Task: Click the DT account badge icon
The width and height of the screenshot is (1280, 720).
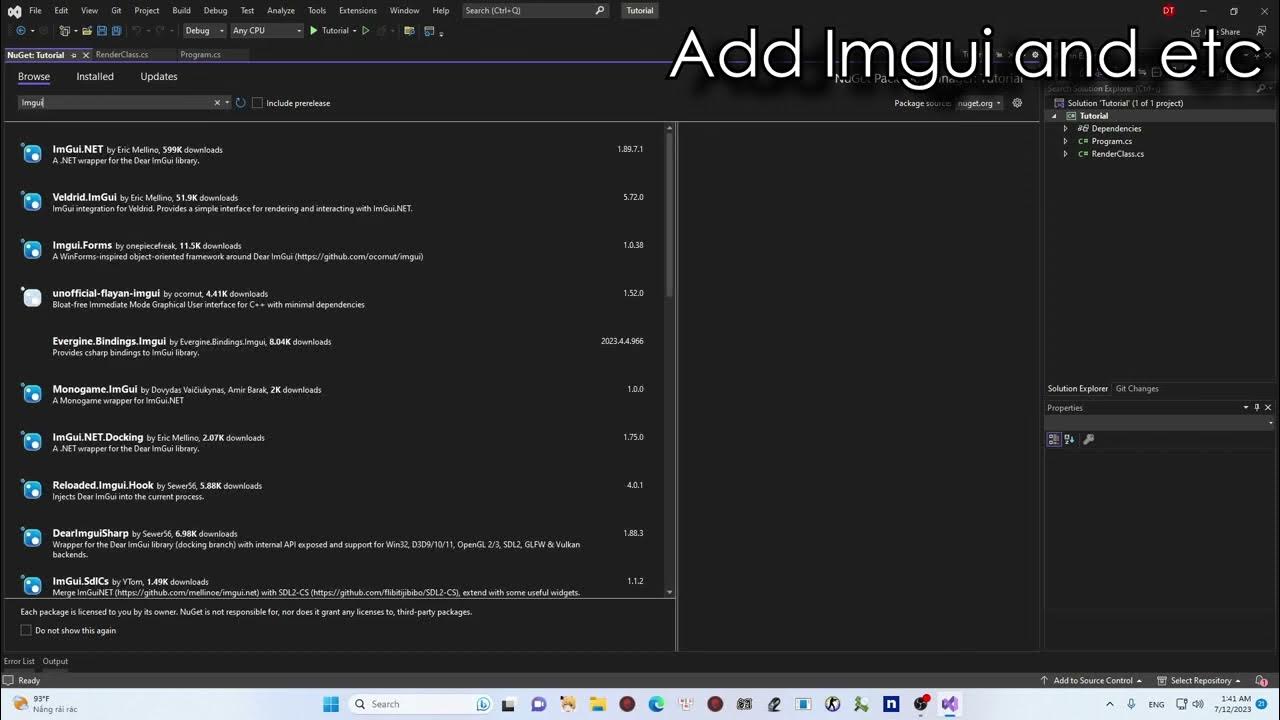Action: click(x=1169, y=10)
